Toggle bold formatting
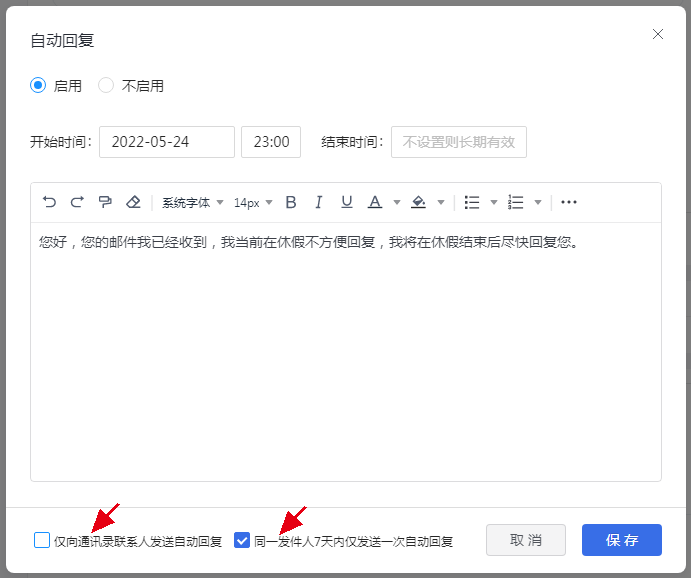 (x=291, y=202)
